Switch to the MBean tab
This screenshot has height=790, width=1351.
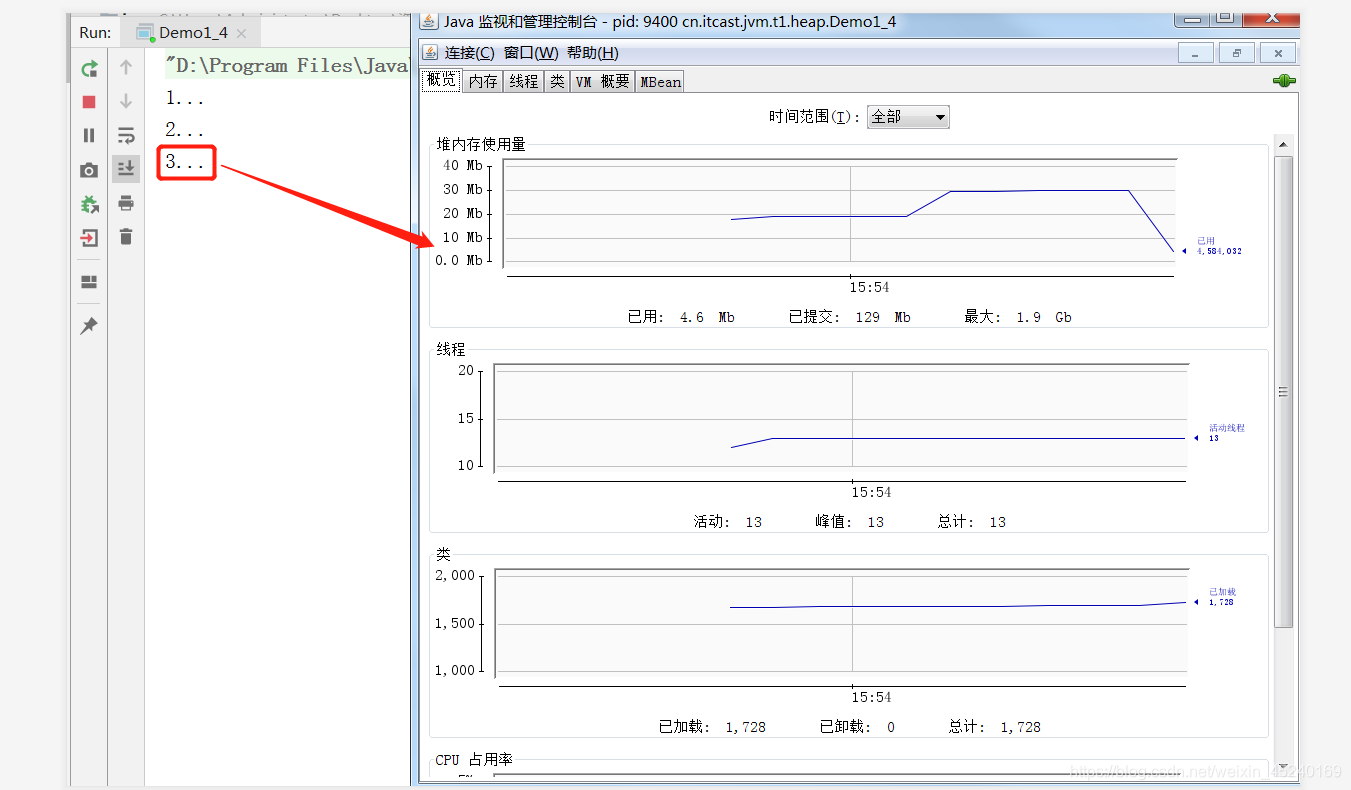point(661,82)
